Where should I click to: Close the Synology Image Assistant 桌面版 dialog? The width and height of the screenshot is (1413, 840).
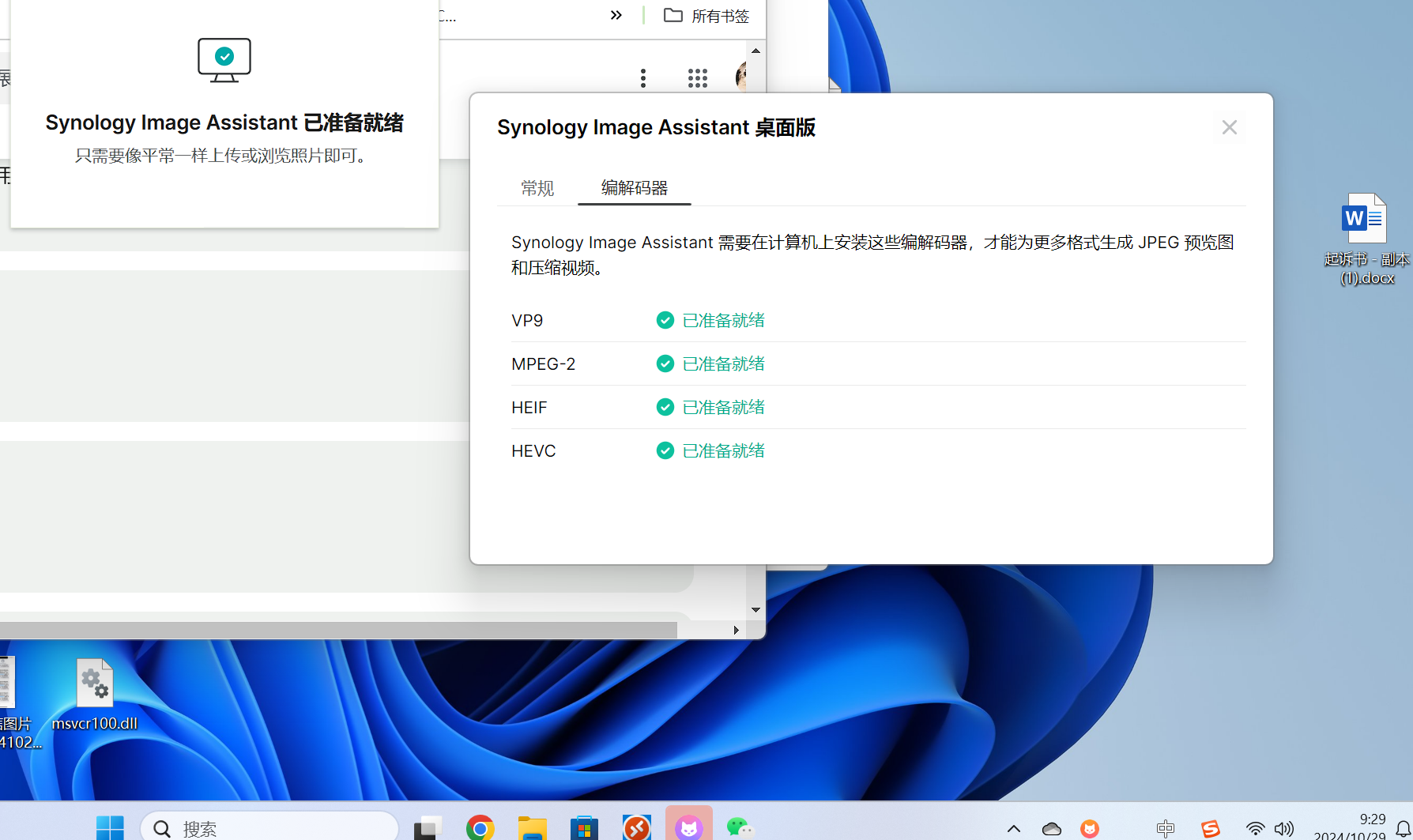(1229, 127)
